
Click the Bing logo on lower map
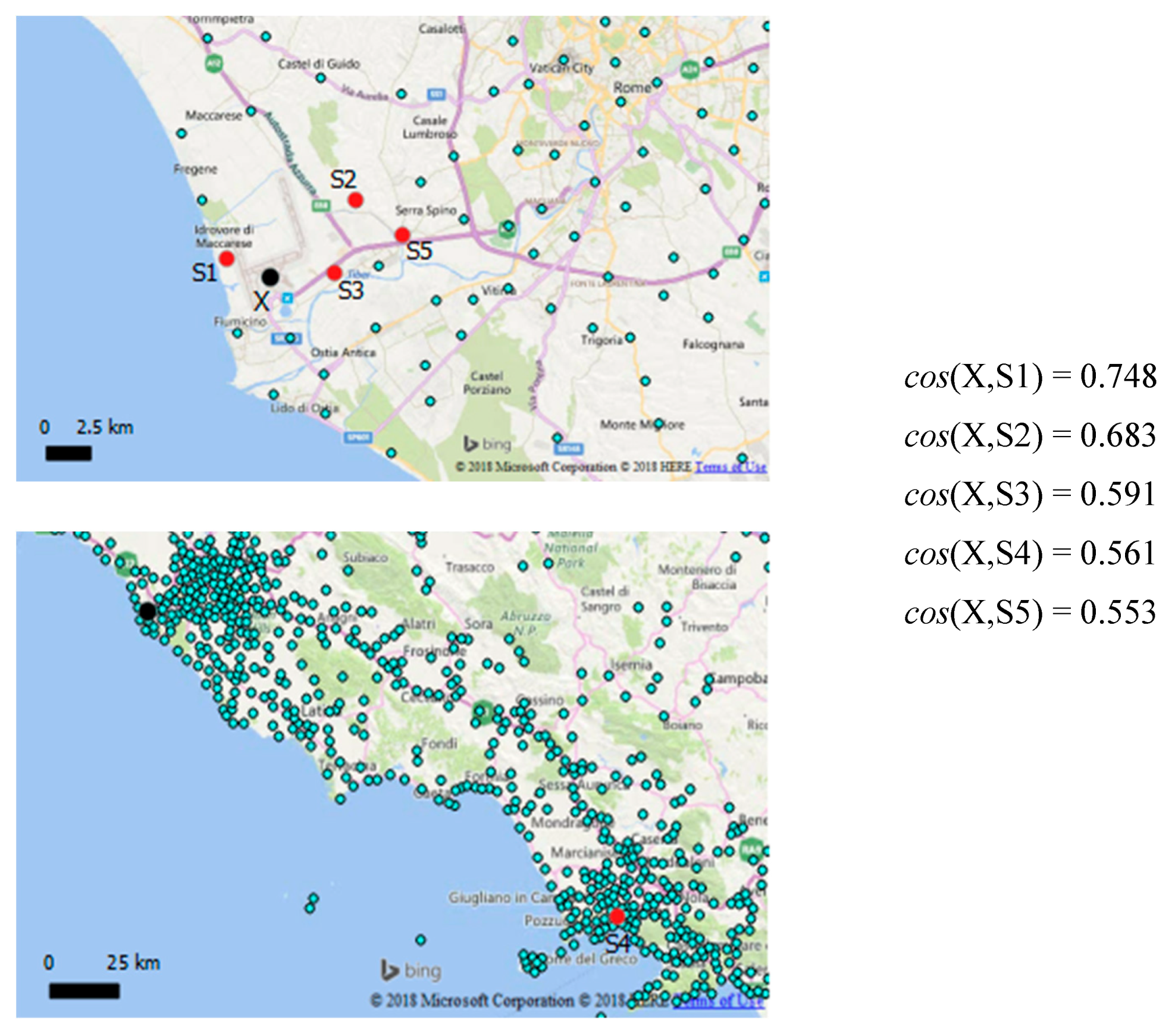[x=411, y=970]
